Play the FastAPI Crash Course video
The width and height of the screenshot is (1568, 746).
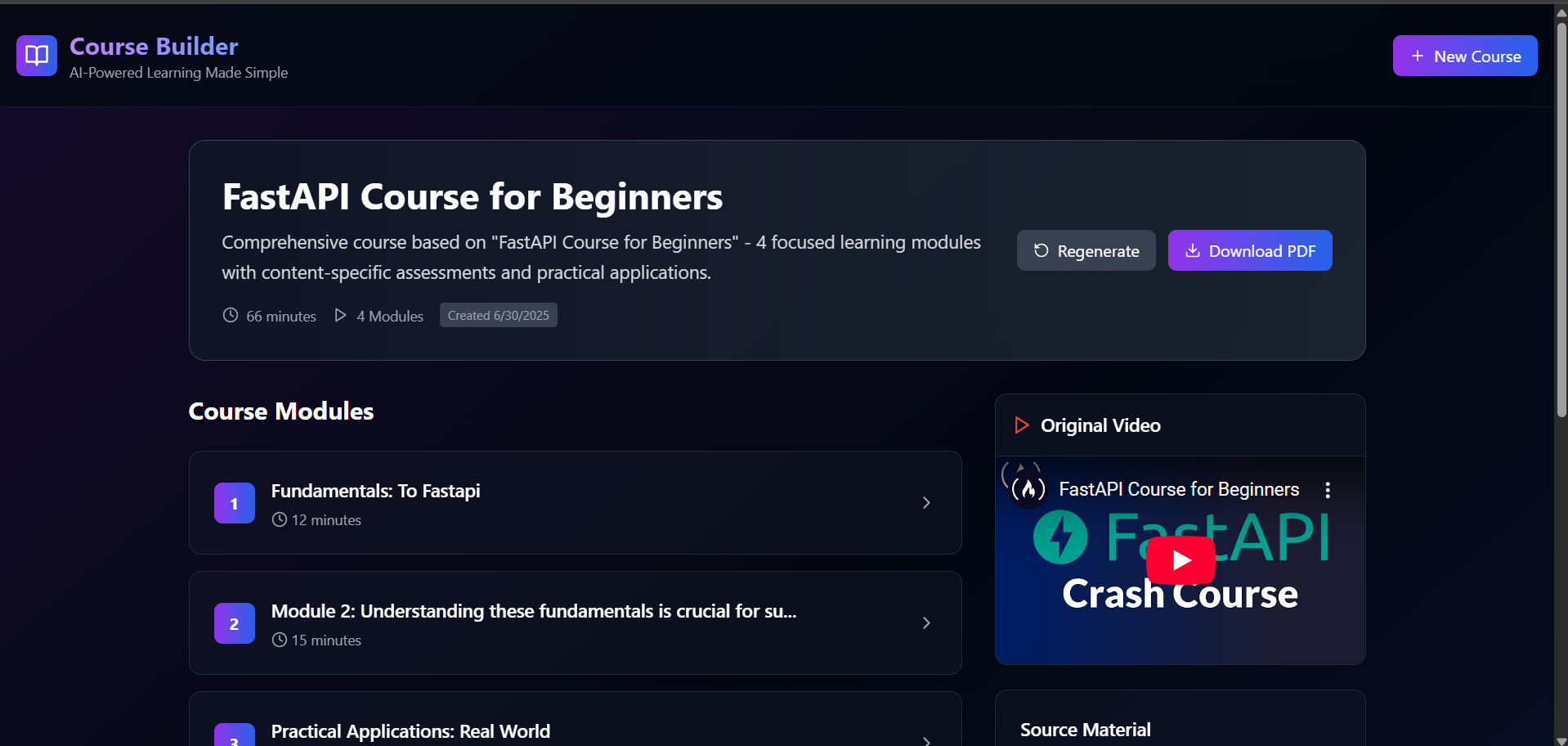pyautogui.click(x=1180, y=560)
